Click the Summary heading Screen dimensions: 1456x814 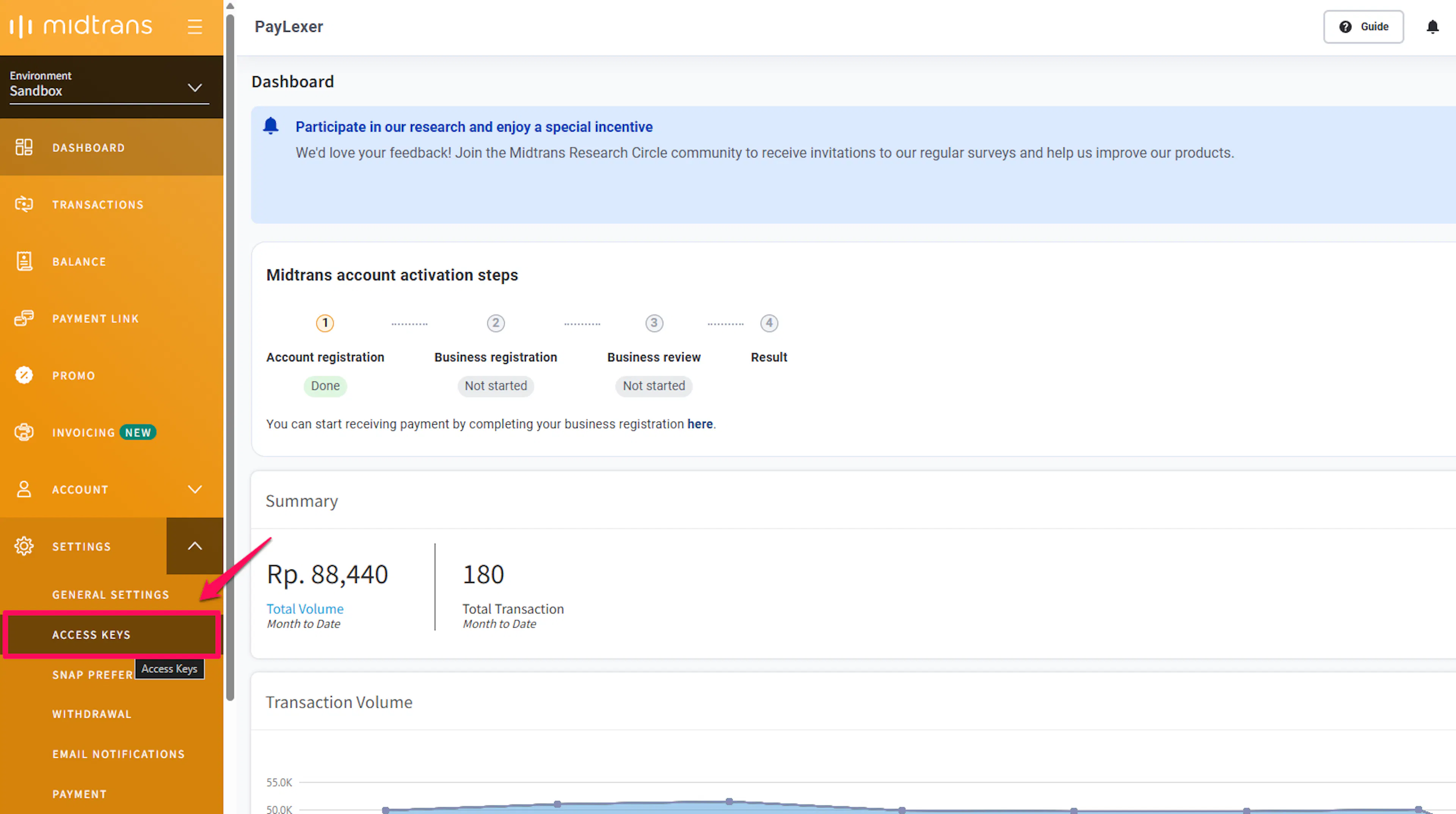302,501
